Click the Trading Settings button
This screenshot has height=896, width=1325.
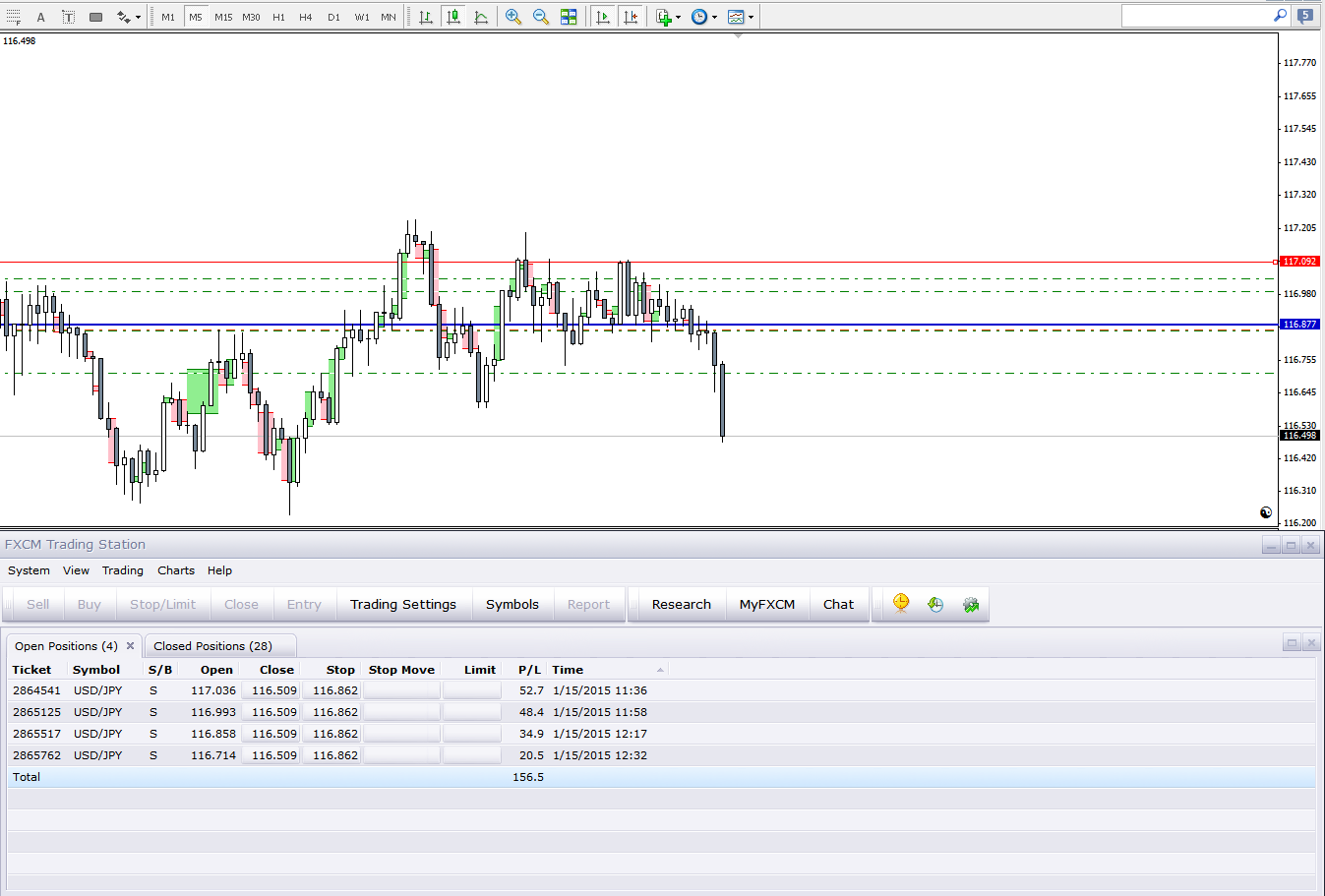(x=403, y=605)
